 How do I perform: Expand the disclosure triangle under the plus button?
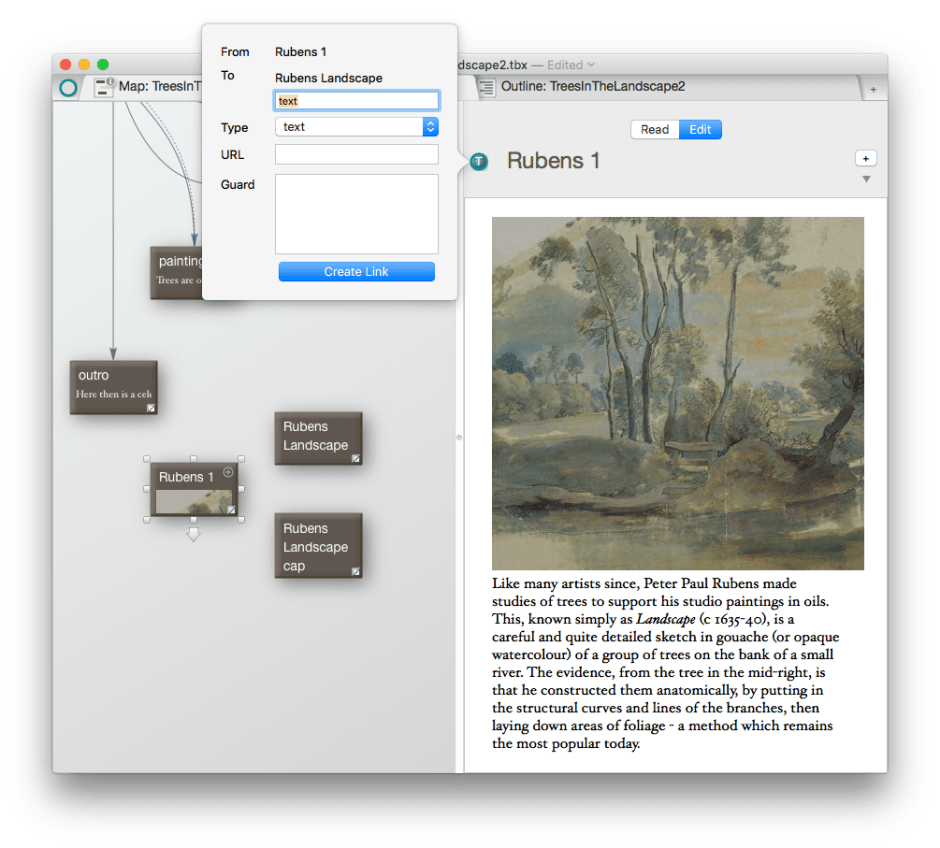tap(866, 179)
